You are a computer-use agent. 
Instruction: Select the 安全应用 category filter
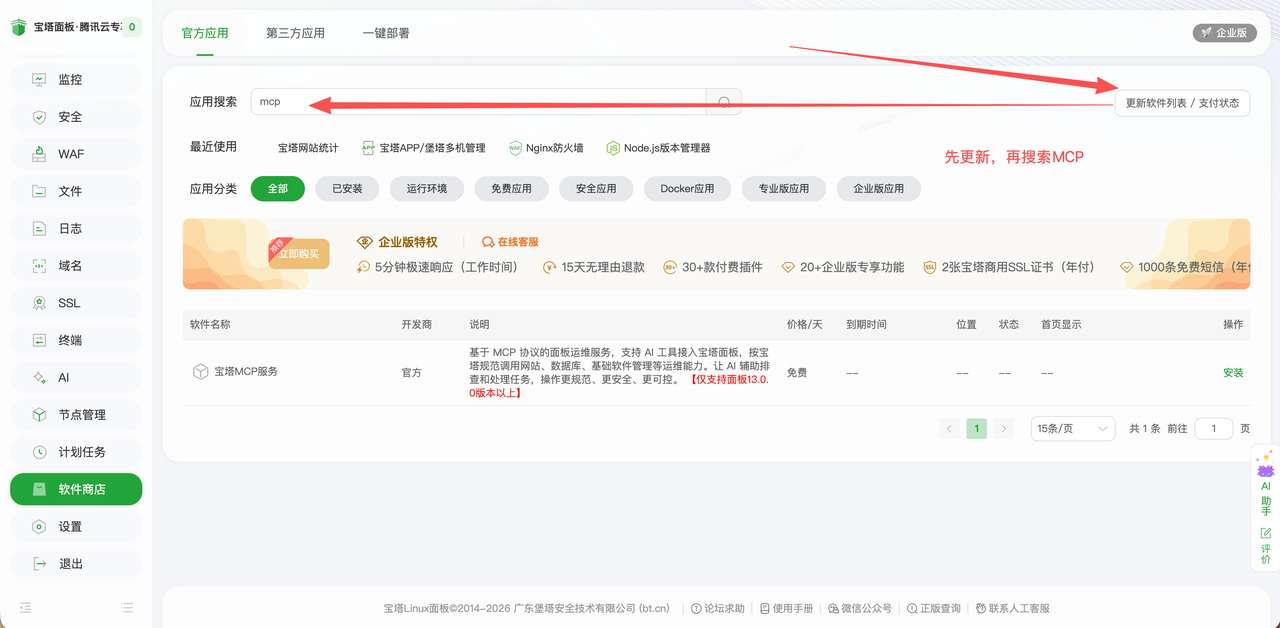(596, 188)
